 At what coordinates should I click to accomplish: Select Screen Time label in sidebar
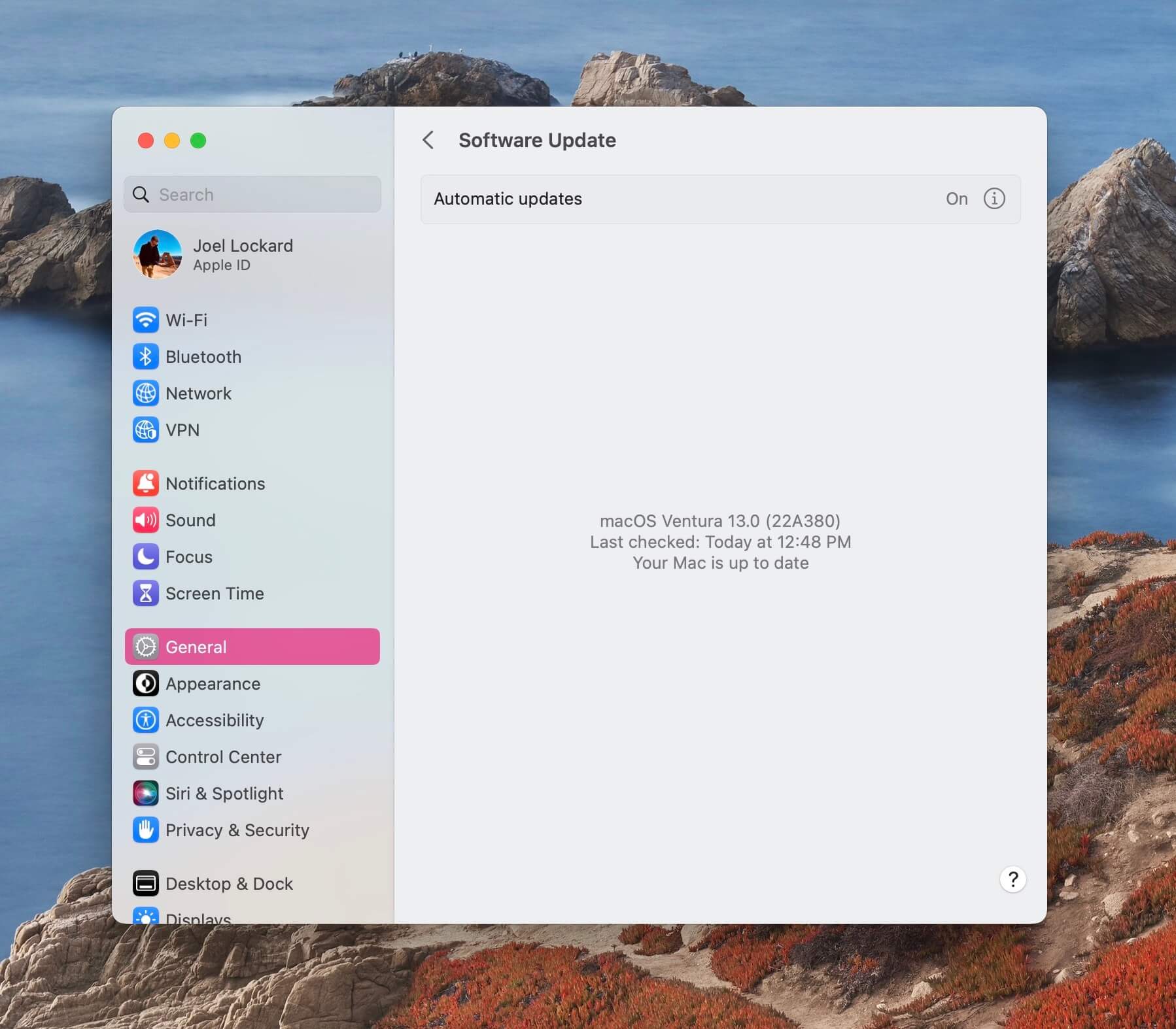pos(215,593)
